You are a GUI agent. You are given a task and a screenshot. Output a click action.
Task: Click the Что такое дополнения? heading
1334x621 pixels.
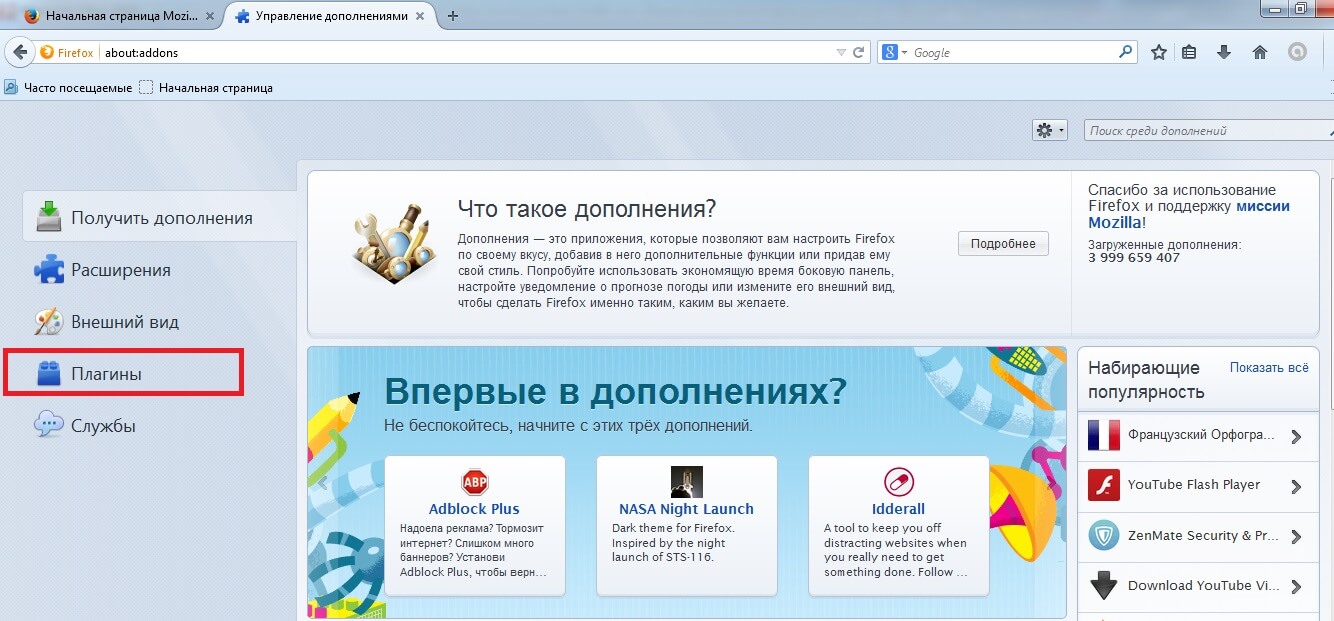587,209
